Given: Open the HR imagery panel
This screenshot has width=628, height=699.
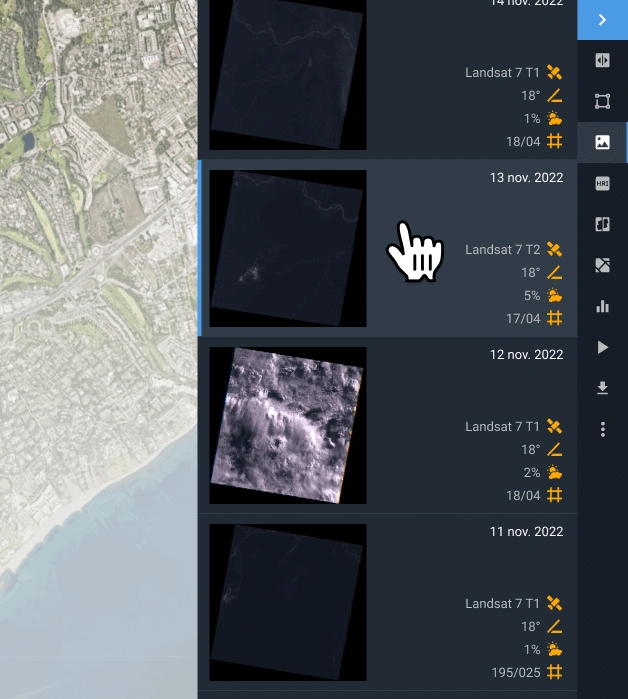Looking at the screenshot, I should click(602, 183).
